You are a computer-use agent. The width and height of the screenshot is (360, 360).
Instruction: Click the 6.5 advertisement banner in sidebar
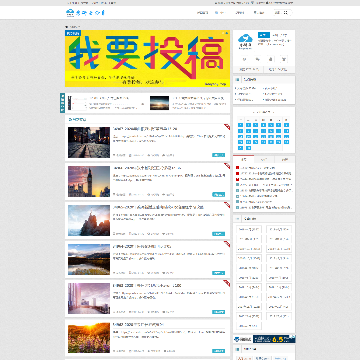click(274, 339)
